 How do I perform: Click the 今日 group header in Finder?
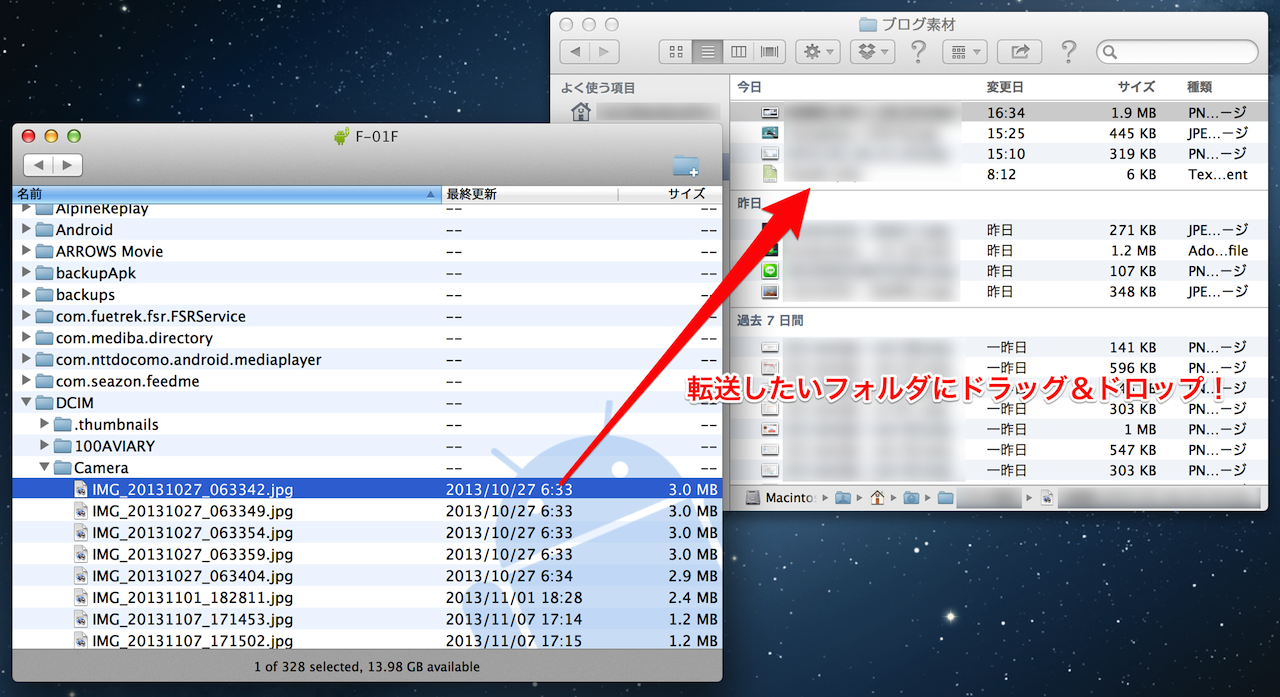(750, 87)
